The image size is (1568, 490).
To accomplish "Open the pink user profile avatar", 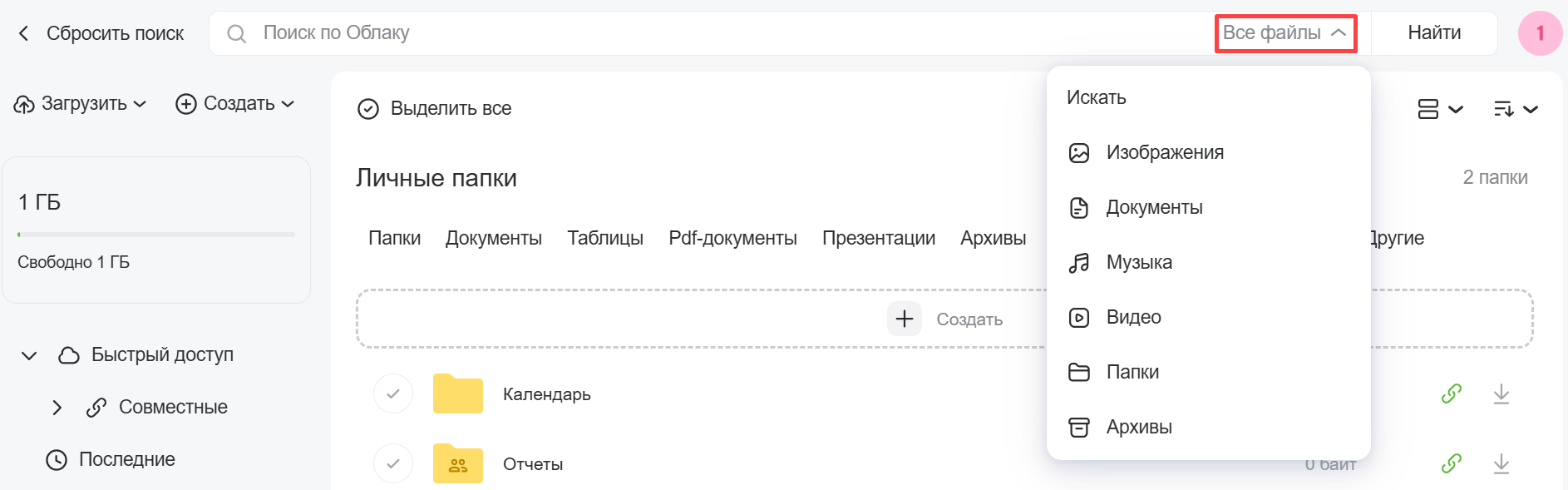I will point(1539,33).
